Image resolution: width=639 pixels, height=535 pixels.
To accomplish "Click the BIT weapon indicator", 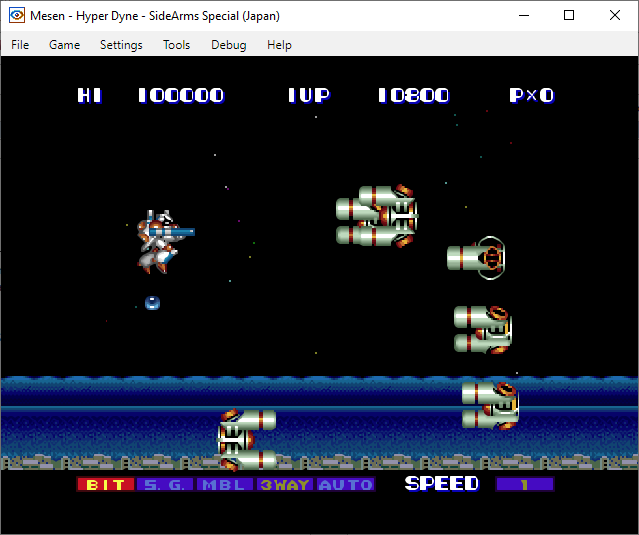I will [106, 484].
